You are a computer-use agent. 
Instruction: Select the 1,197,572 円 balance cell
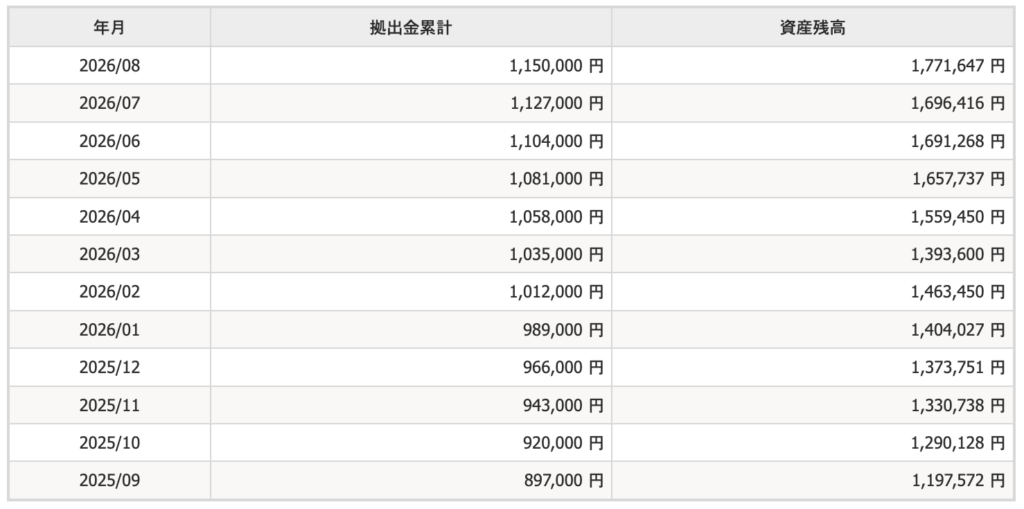click(x=813, y=481)
